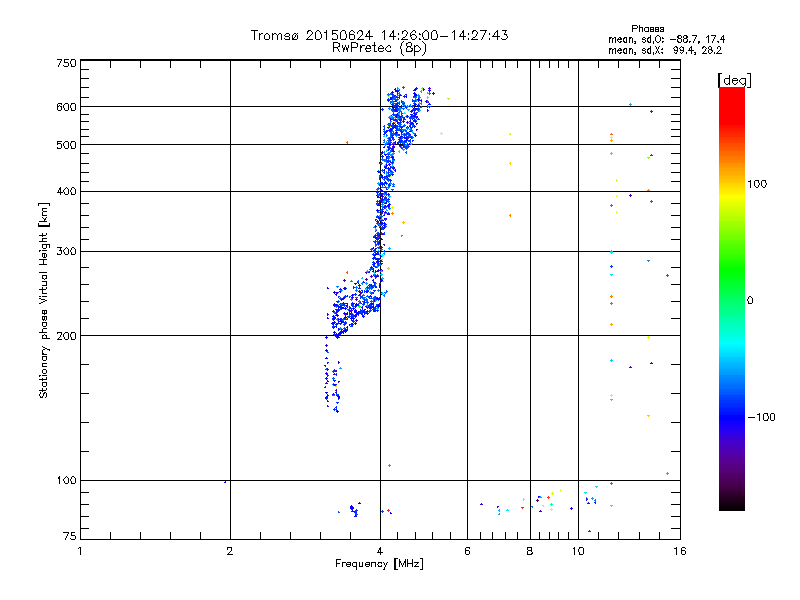Click the x-axis tick label '6'
Screen dimensions: 800x600
pyautogui.click(x=467, y=551)
